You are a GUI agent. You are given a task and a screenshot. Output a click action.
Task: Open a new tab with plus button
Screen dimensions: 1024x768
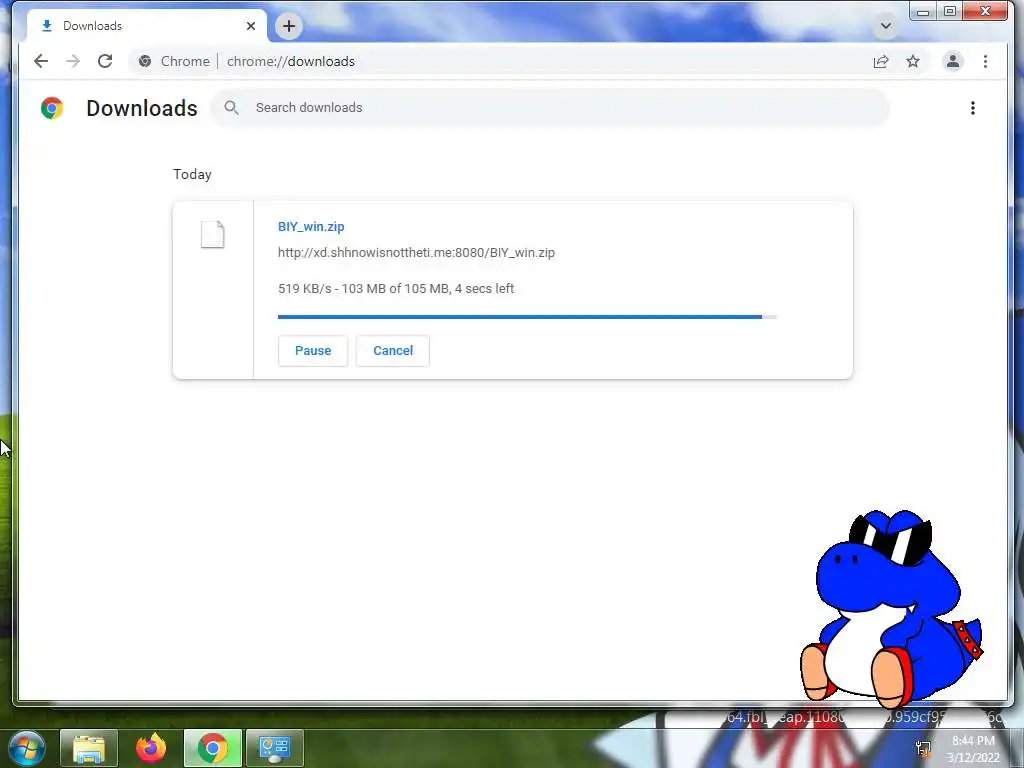point(289,26)
